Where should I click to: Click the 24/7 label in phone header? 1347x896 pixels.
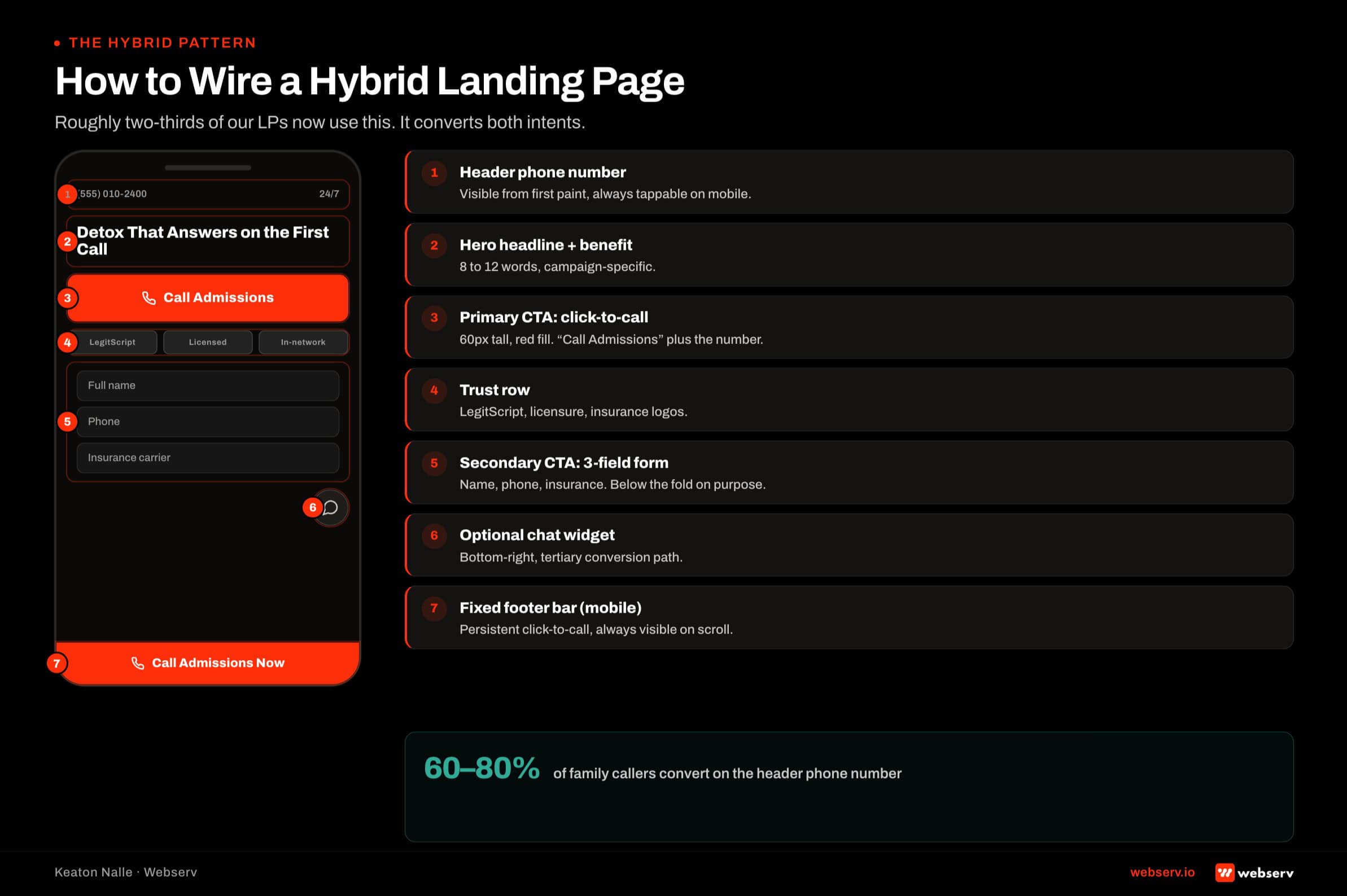click(329, 194)
